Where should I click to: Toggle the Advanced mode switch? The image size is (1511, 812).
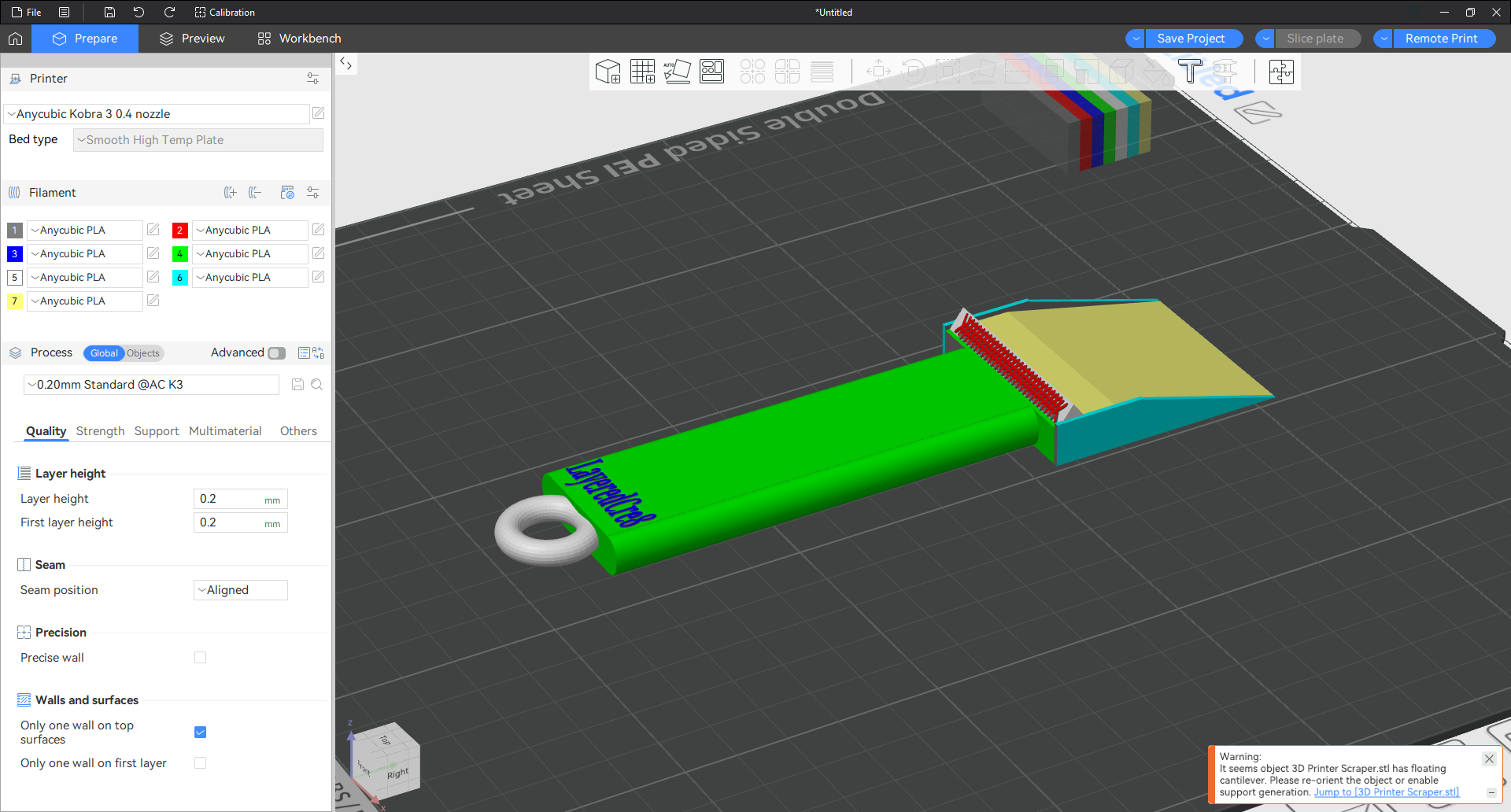coord(276,353)
